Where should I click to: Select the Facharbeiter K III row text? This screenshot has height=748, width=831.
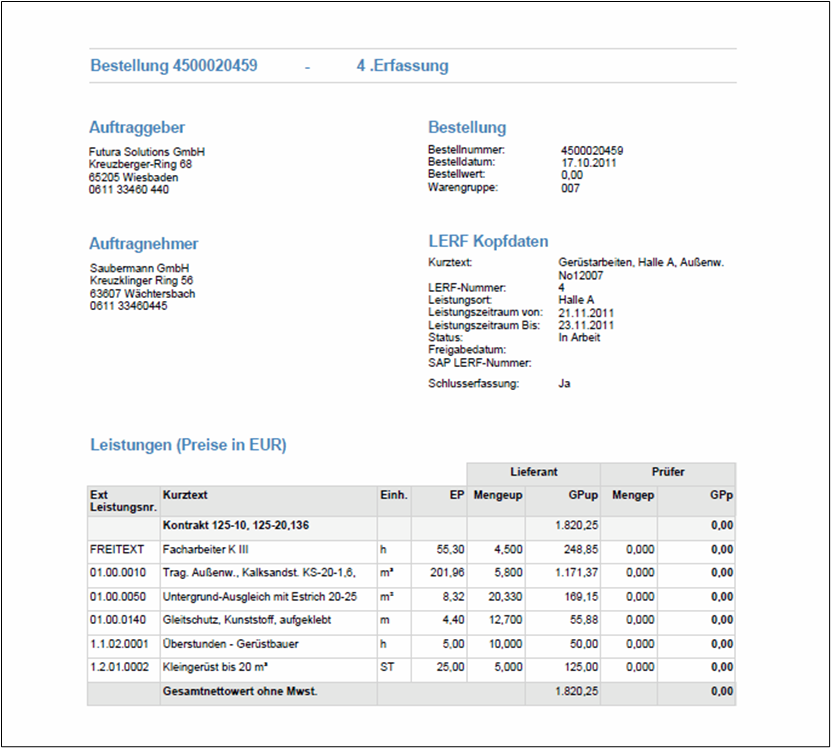[x=205, y=549]
